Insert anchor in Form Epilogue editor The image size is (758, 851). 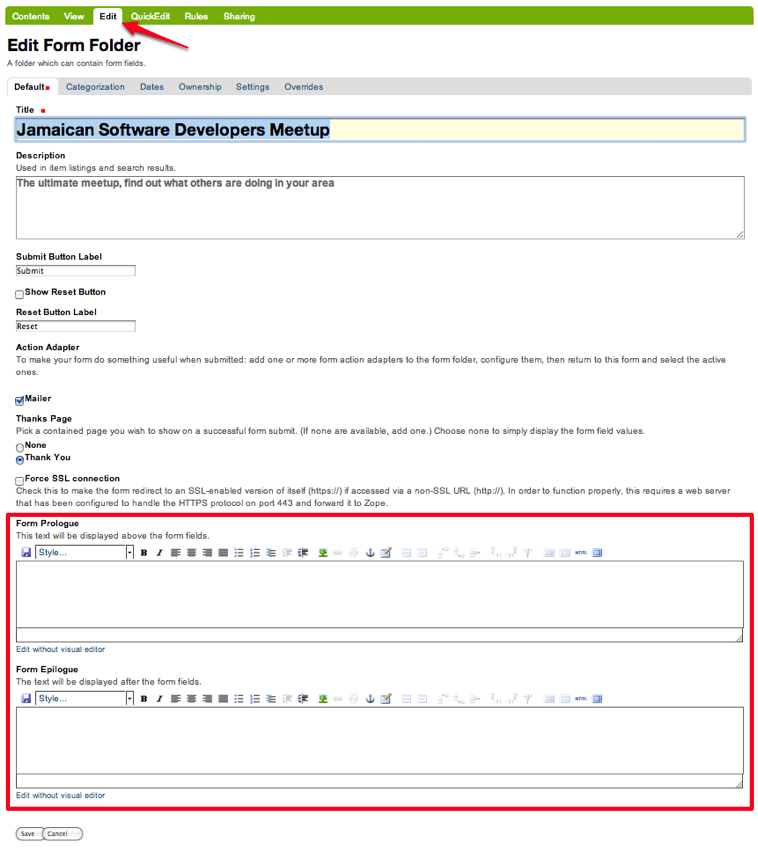369,698
